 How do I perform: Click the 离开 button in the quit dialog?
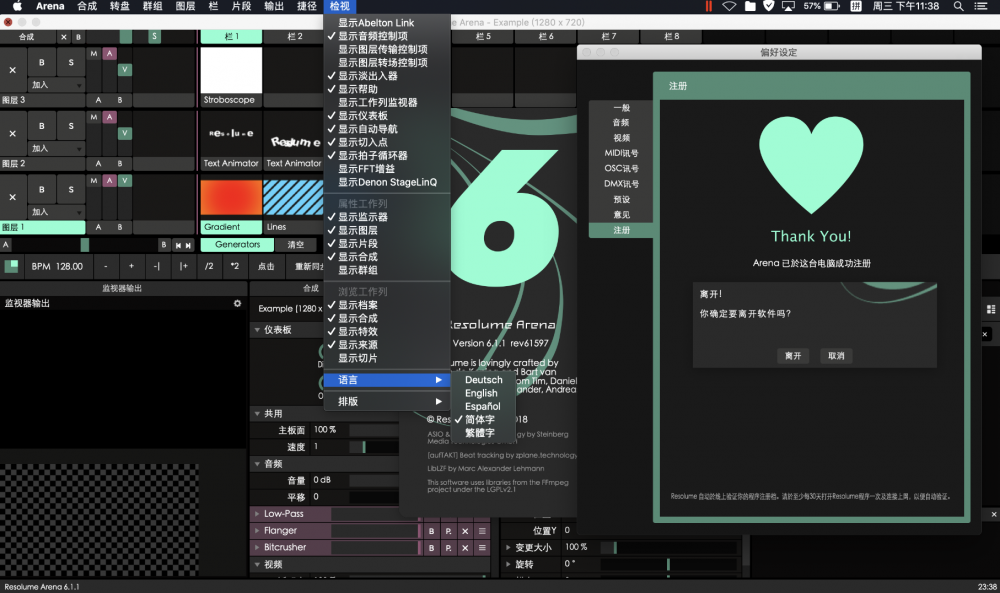pyautogui.click(x=793, y=356)
